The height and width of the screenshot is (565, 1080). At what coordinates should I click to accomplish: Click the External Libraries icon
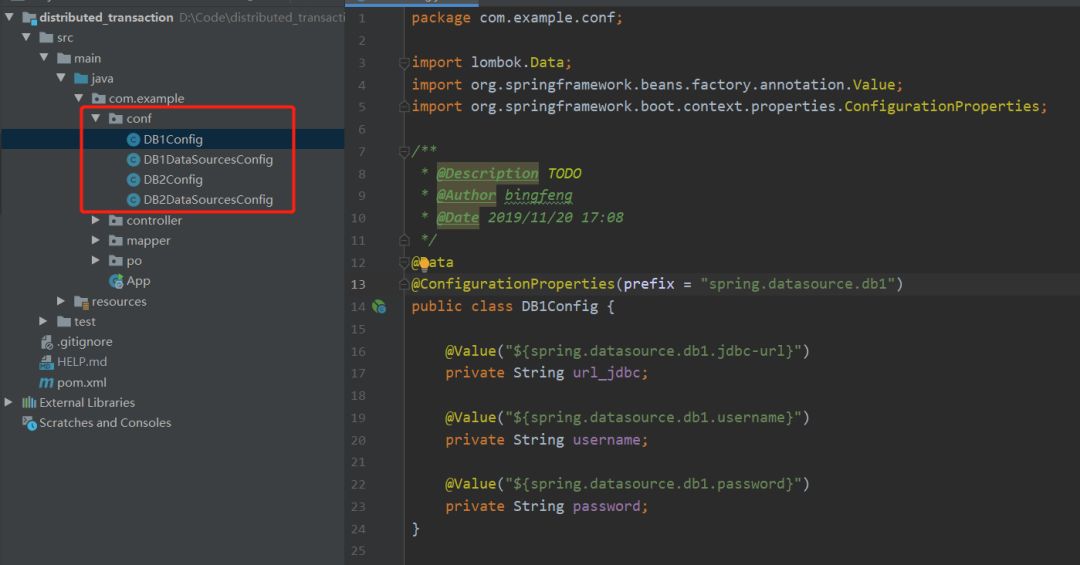(29, 403)
